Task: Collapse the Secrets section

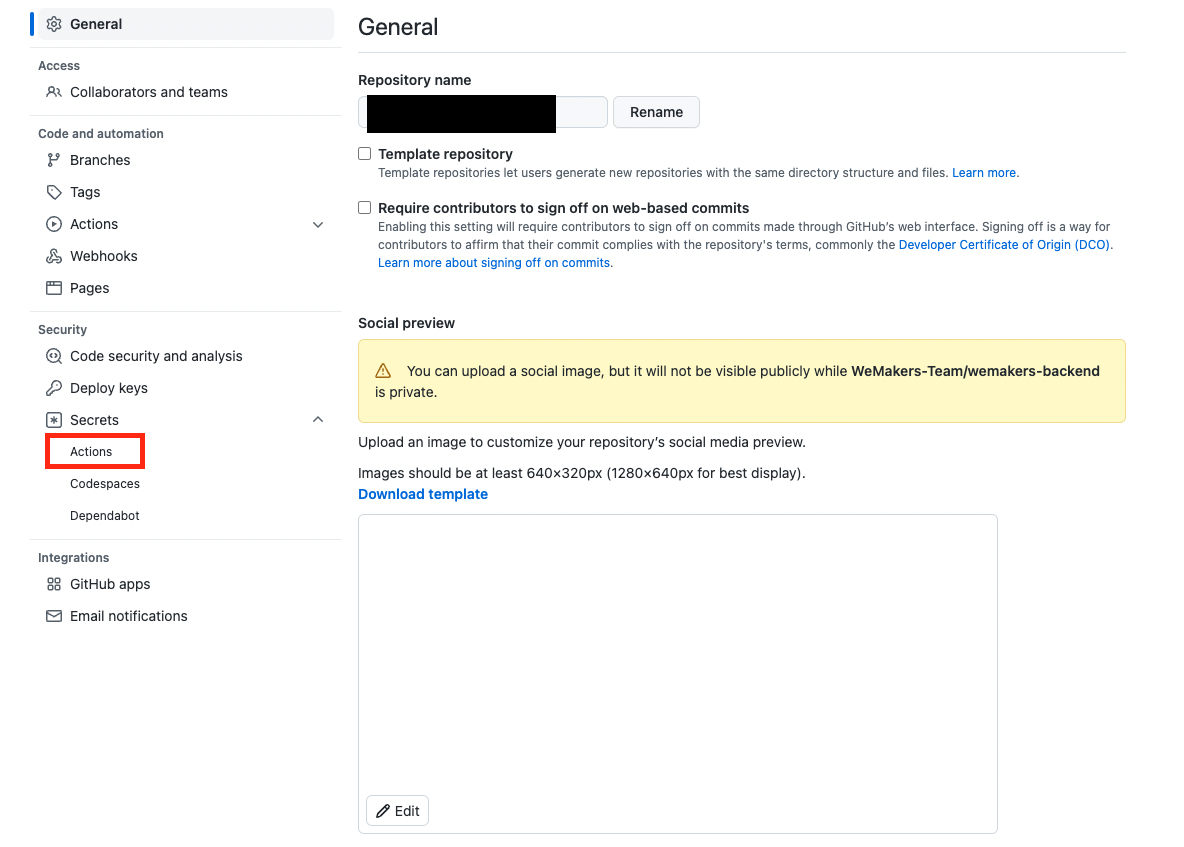Action: (x=317, y=419)
